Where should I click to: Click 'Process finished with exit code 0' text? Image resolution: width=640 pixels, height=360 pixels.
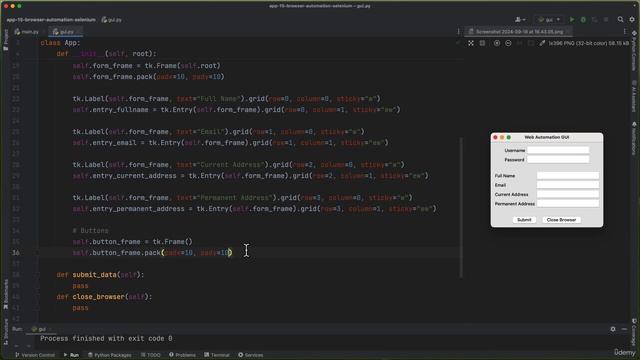pyautogui.click(x=106, y=338)
